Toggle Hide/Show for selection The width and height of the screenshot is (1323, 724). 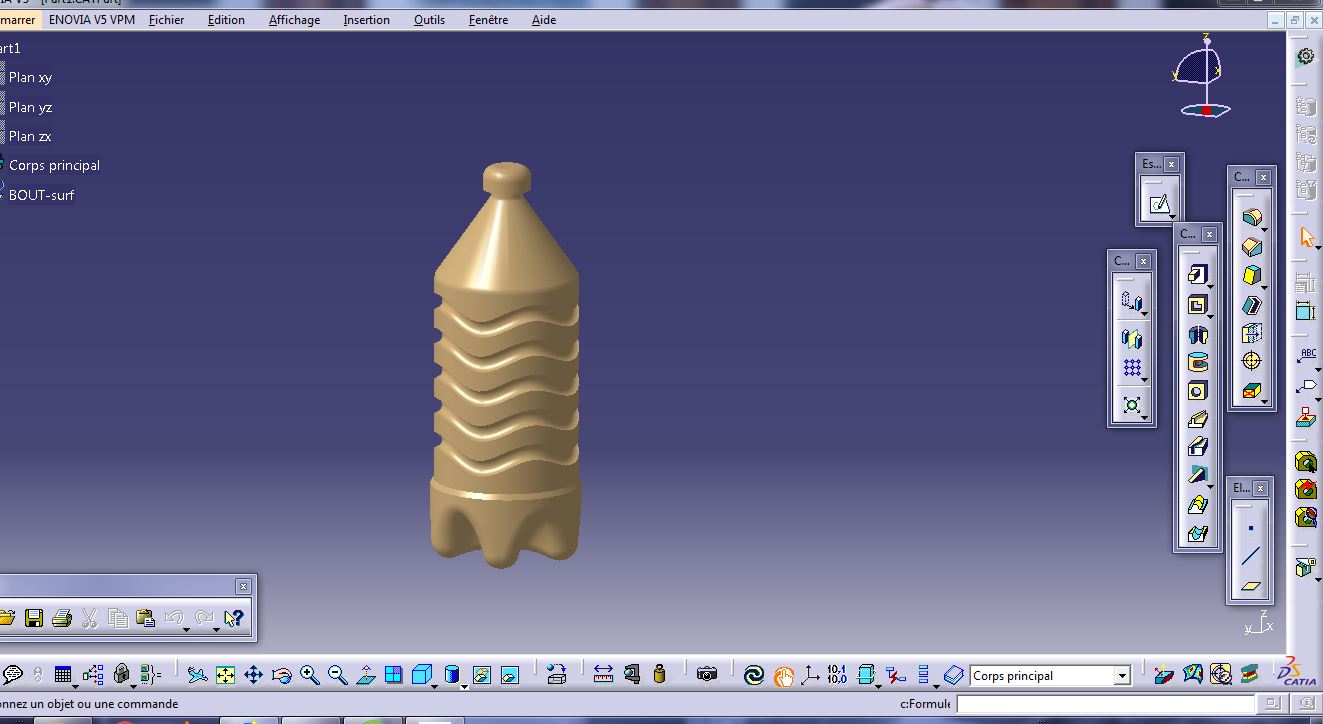tap(481, 675)
